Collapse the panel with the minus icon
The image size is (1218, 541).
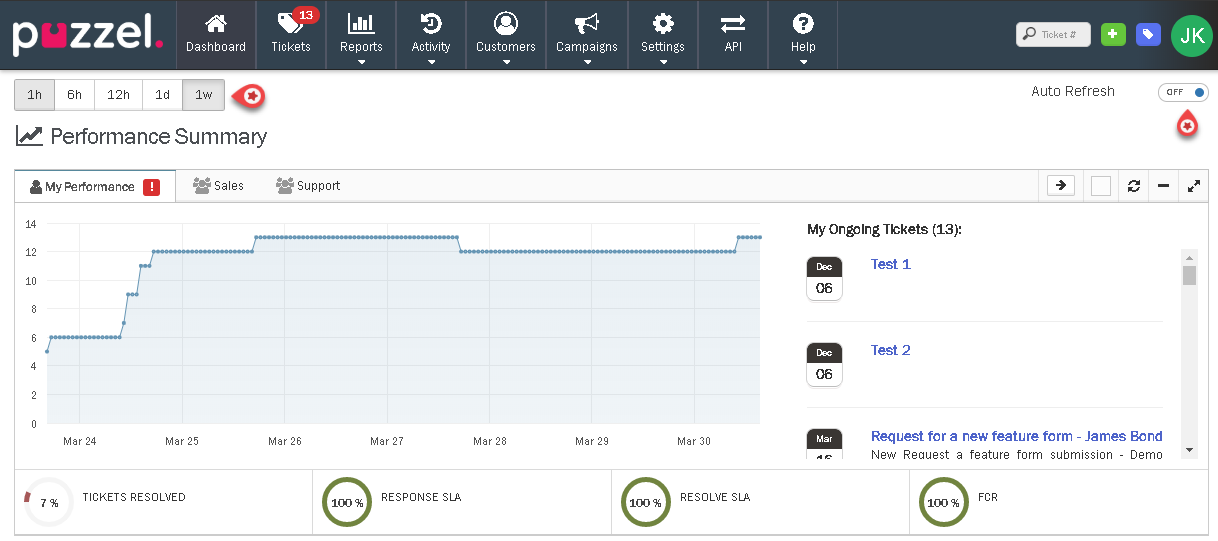pos(1163,186)
